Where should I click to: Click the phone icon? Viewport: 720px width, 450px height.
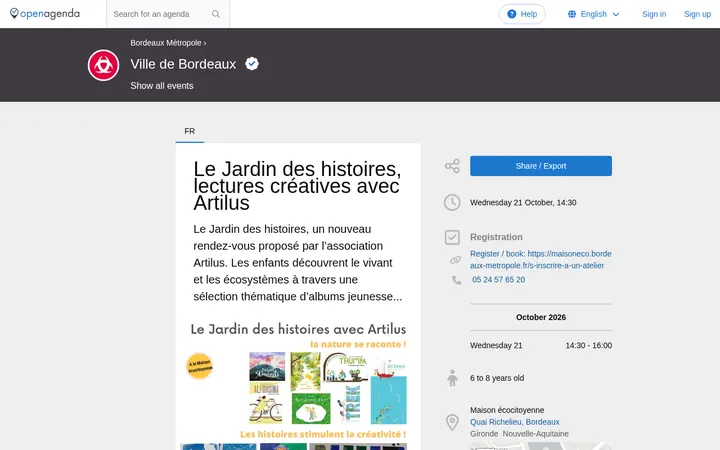tap(456, 280)
